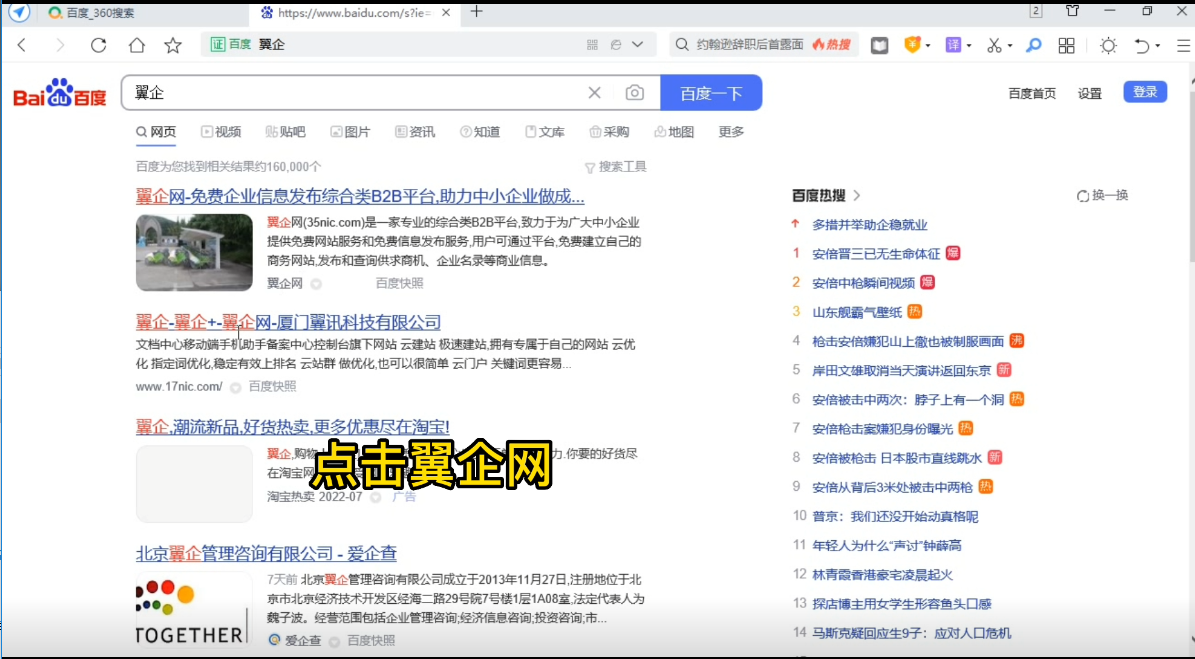Expand the screenshot tool dropdown arrow

click(x=1010, y=46)
